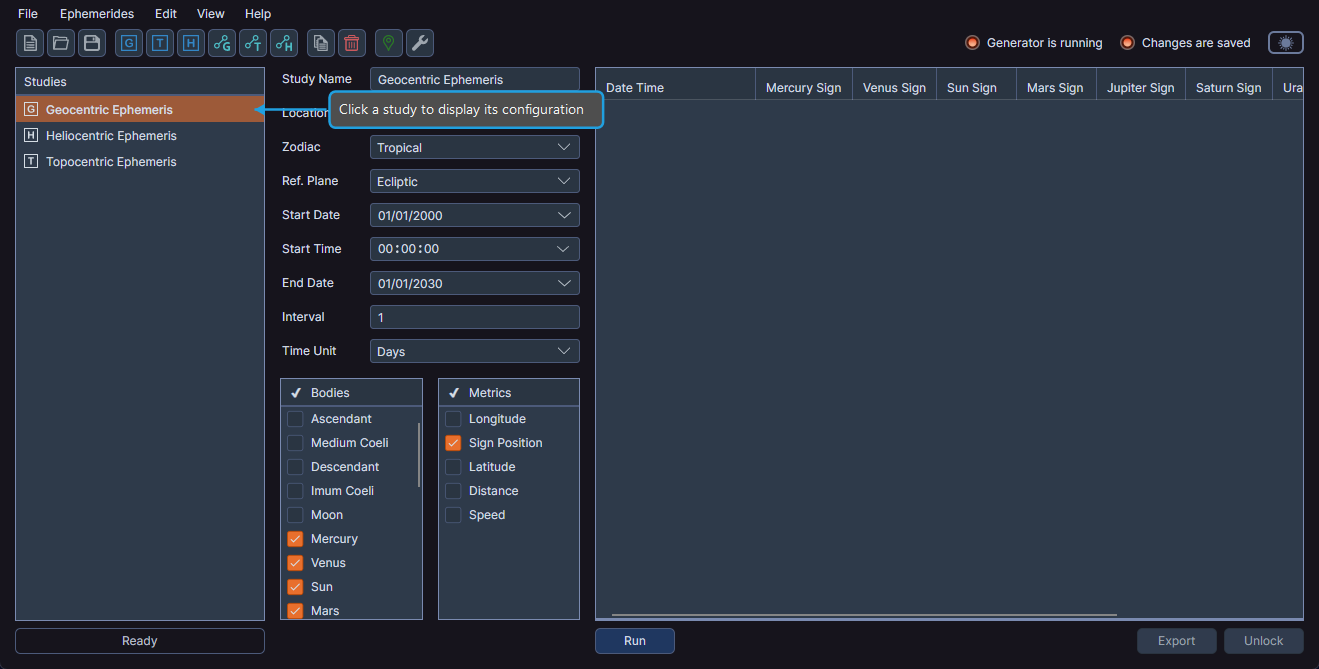Image resolution: width=1319 pixels, height=669 pixels.
Task: Open the Ephemerides menu
Action: [x=96, y=14]
